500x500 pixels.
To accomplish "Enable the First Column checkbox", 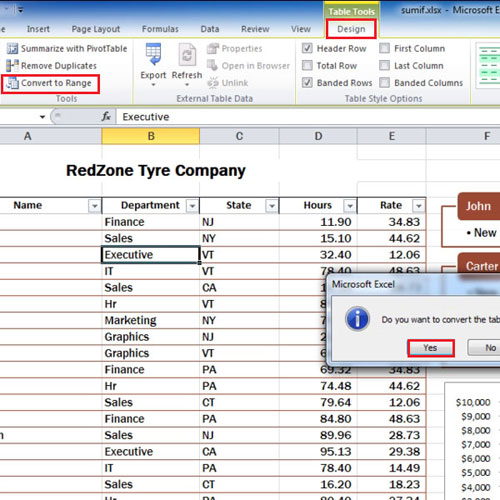I will [384, 48].
